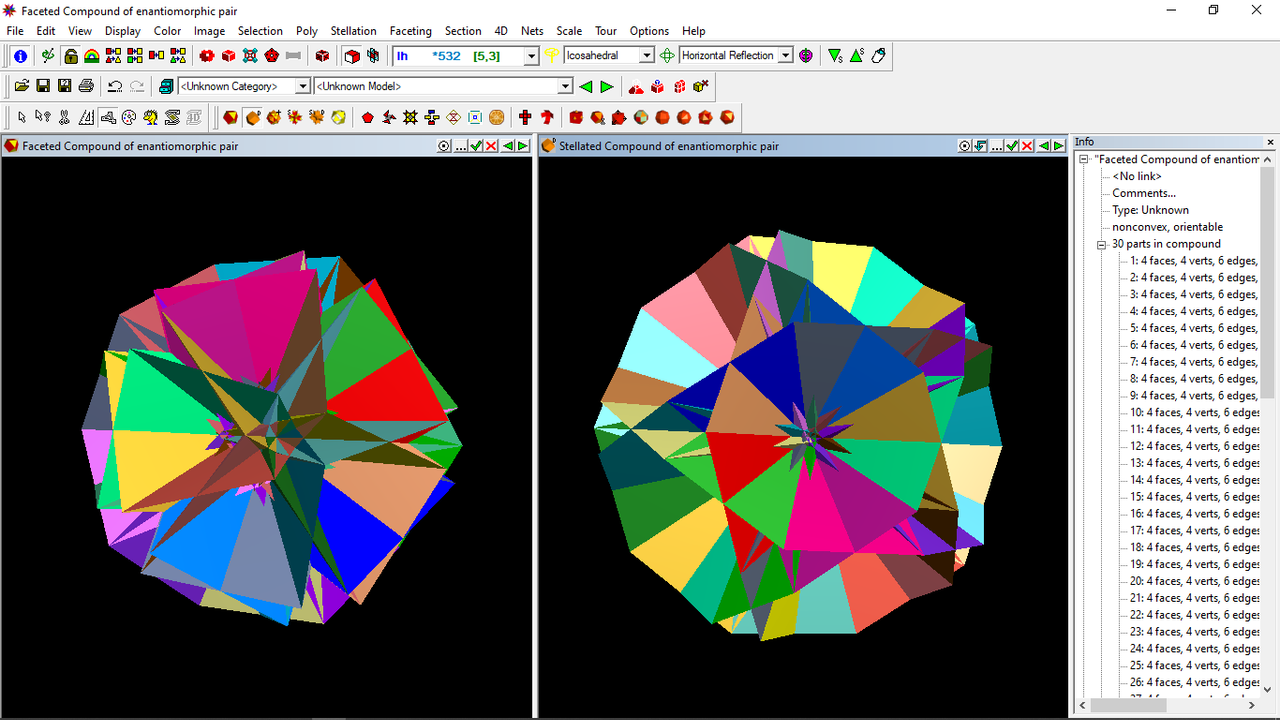Click the ellipsis button in left view header
Image resolution: width=1280 pixels, height=720 pixels.
pos(460,146)
